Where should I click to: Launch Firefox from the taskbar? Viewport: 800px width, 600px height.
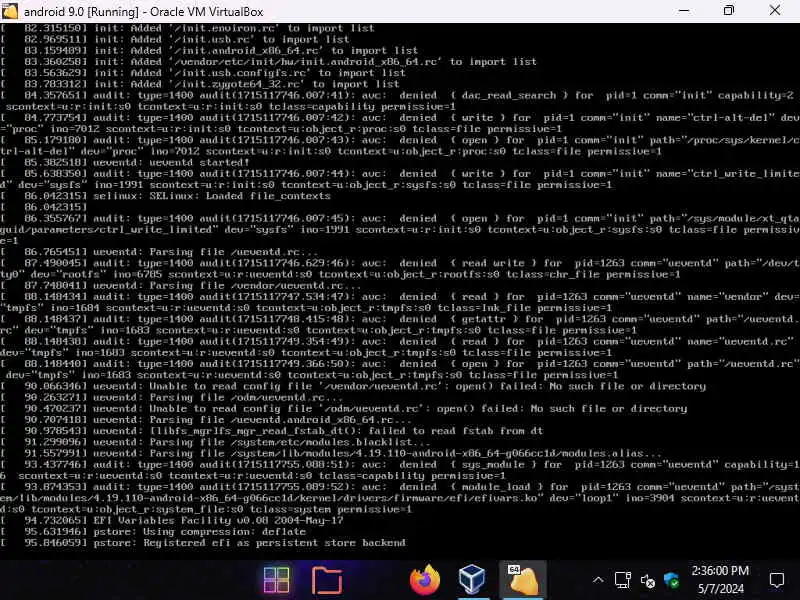424,580
